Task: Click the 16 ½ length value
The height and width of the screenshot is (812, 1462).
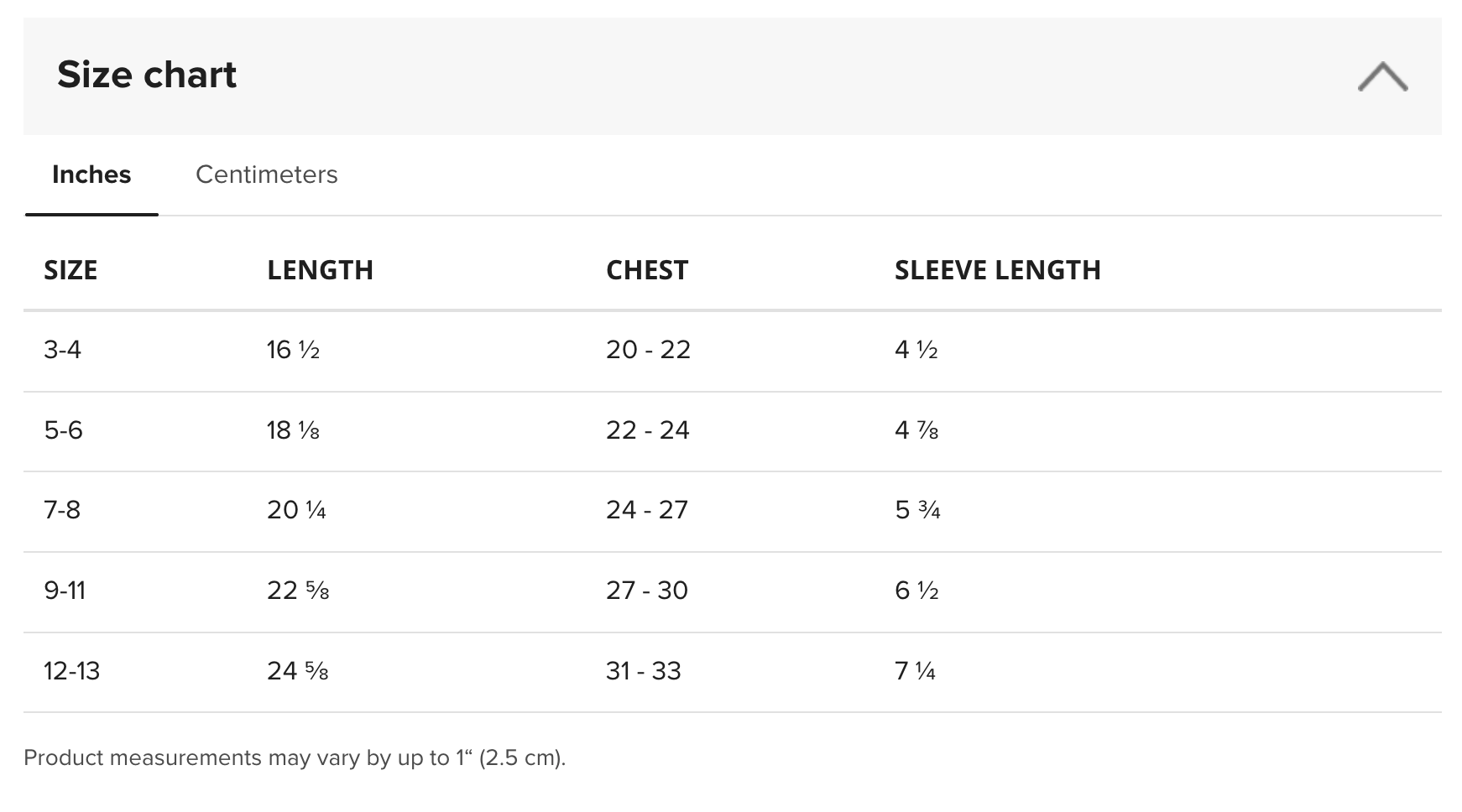Action: (x=294, y=350)
